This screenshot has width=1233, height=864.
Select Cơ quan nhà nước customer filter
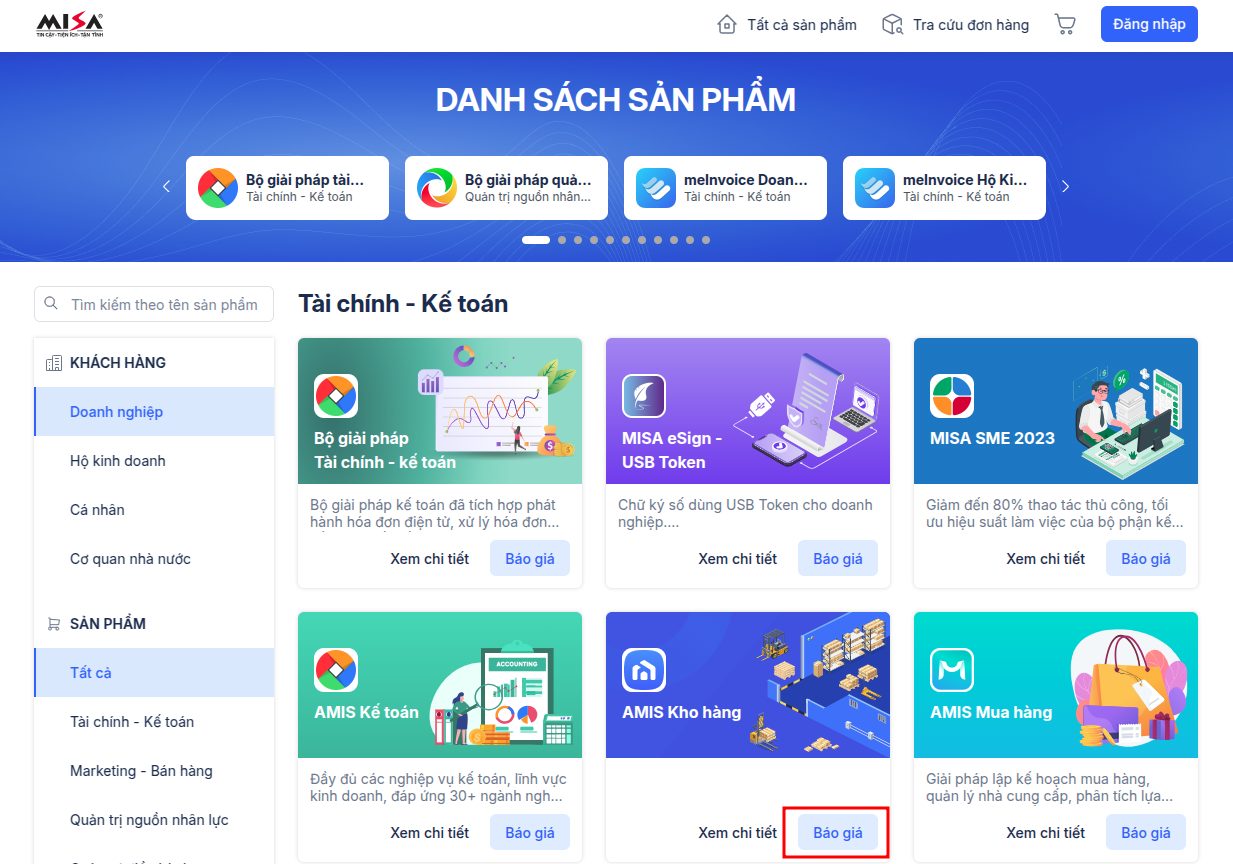point(154,559)
